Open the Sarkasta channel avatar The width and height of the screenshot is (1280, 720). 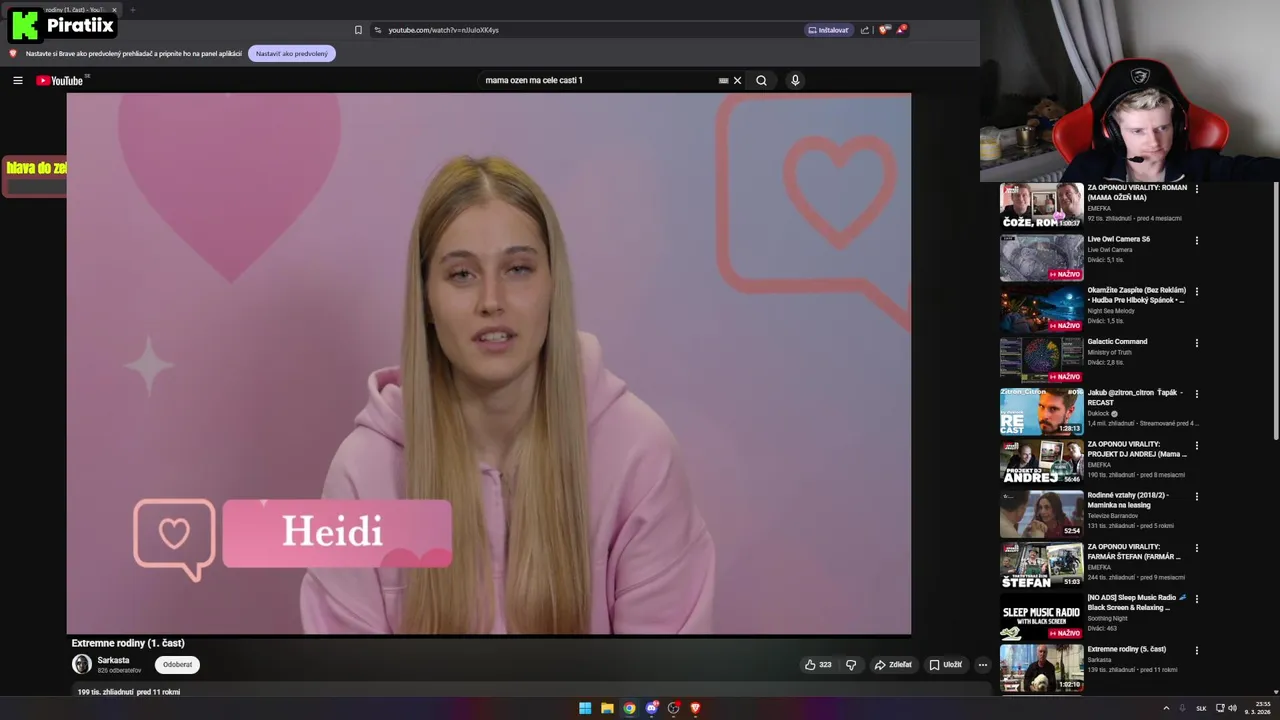[x=82, y=664]
